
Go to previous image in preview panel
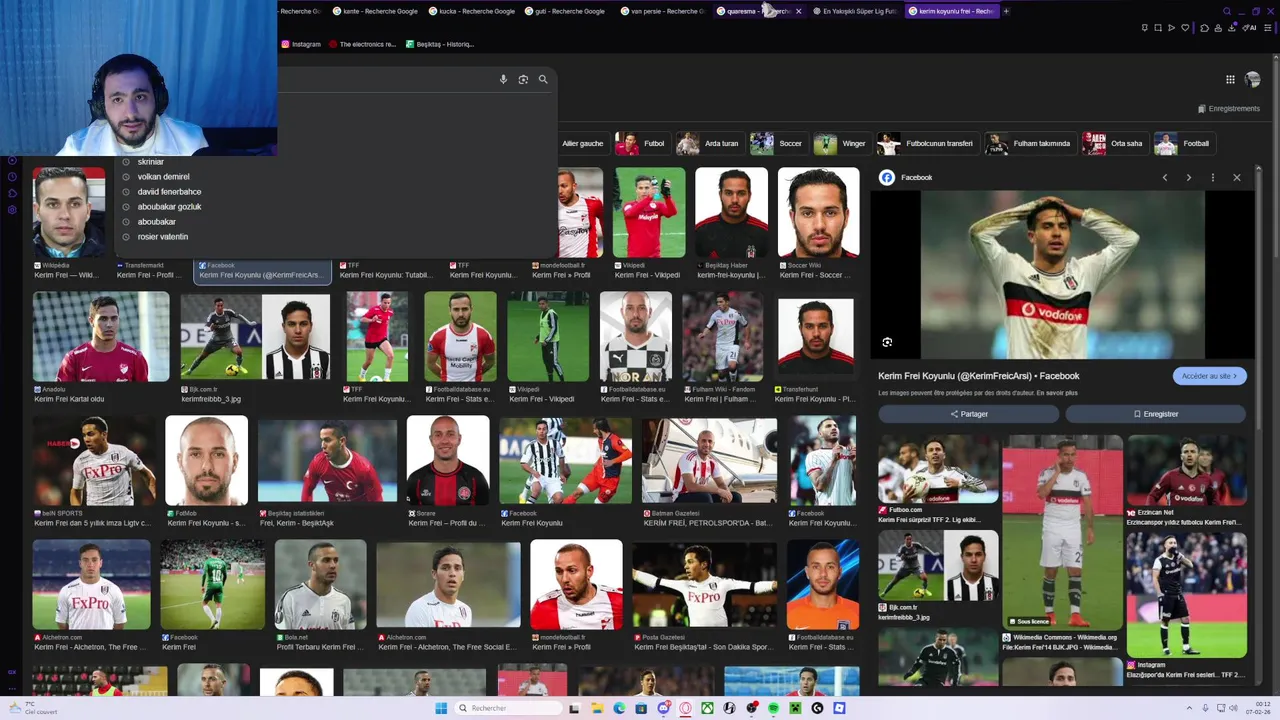1164,177
